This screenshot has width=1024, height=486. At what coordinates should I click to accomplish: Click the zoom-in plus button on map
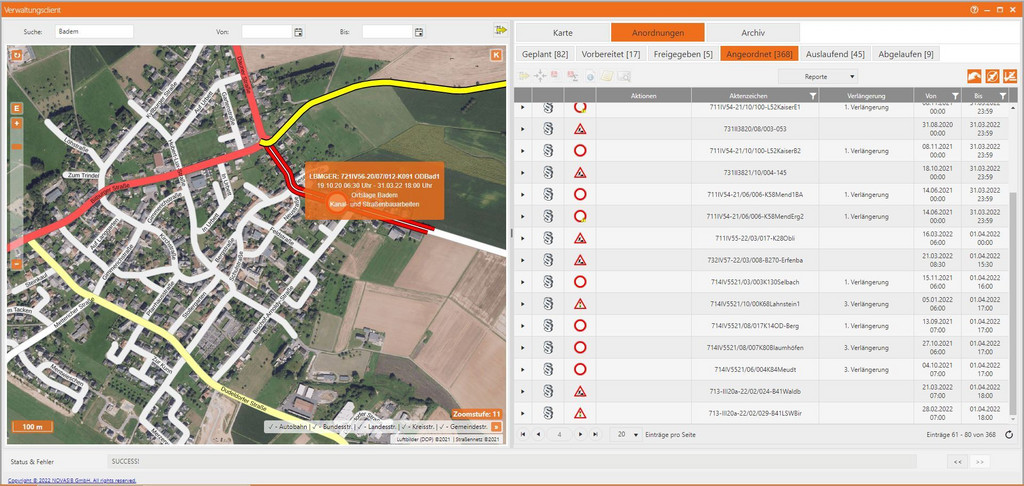click(x=16, y=123)
